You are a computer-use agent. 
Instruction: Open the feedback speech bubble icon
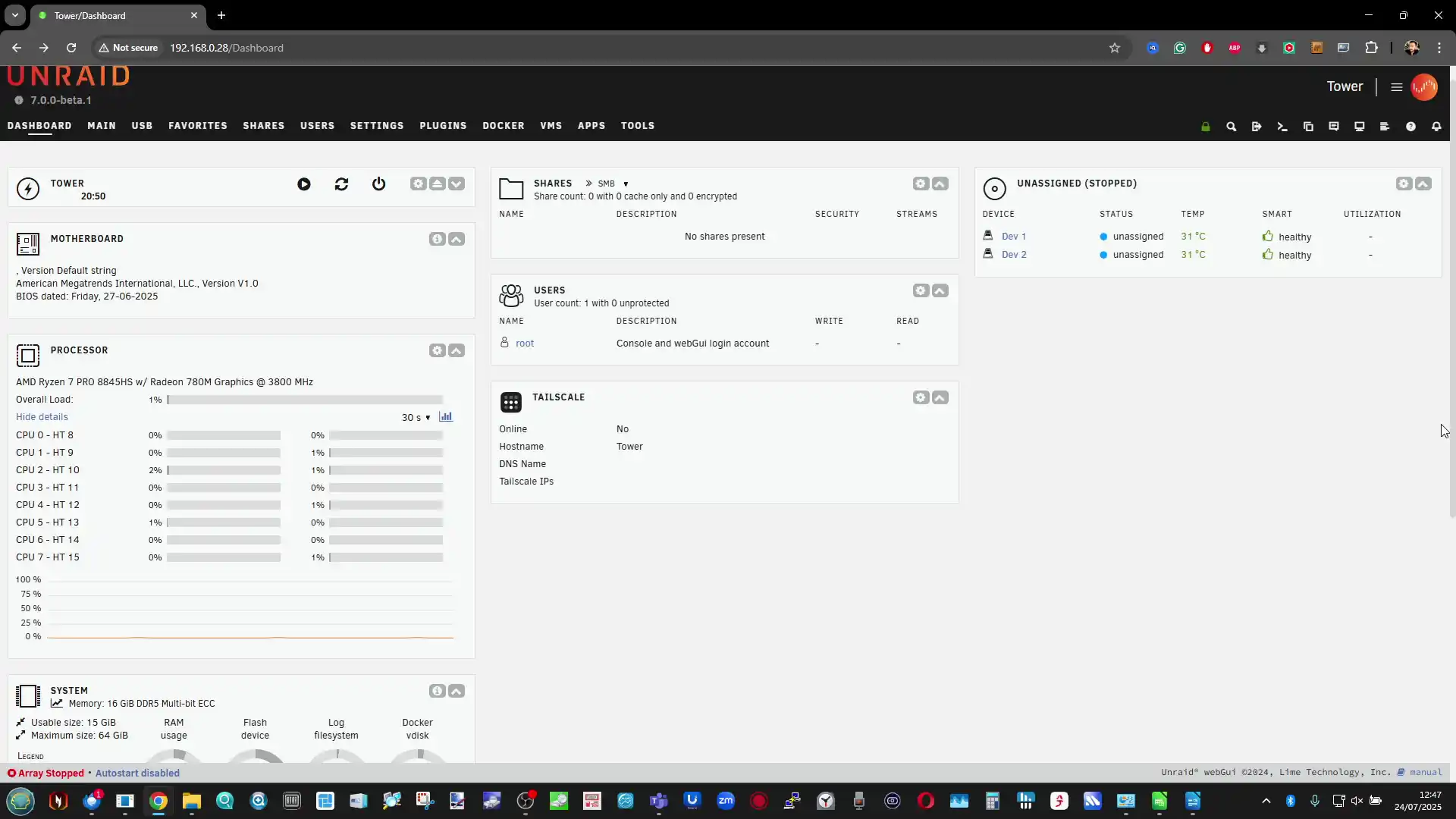tap(1334, 127)
